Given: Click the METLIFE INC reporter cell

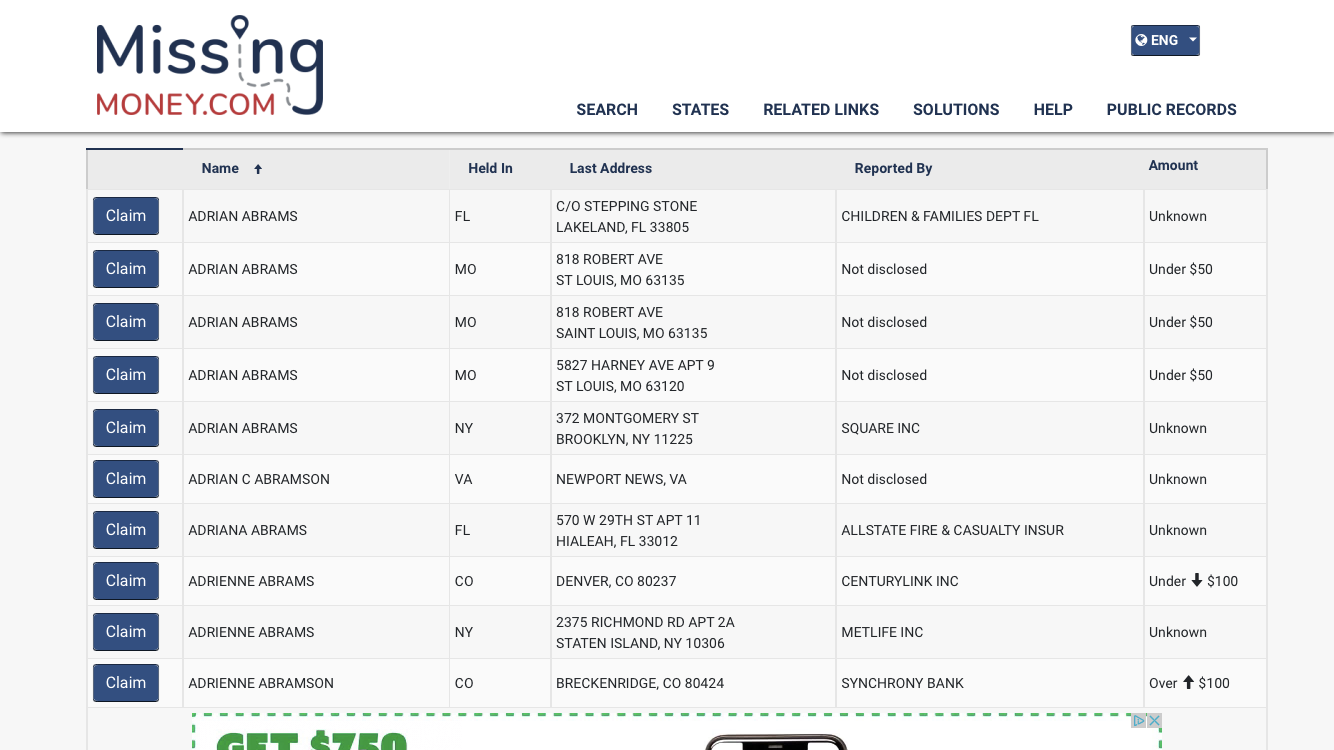Looking at the screenshot, I should pyautogui.click(x=989, y=632).
